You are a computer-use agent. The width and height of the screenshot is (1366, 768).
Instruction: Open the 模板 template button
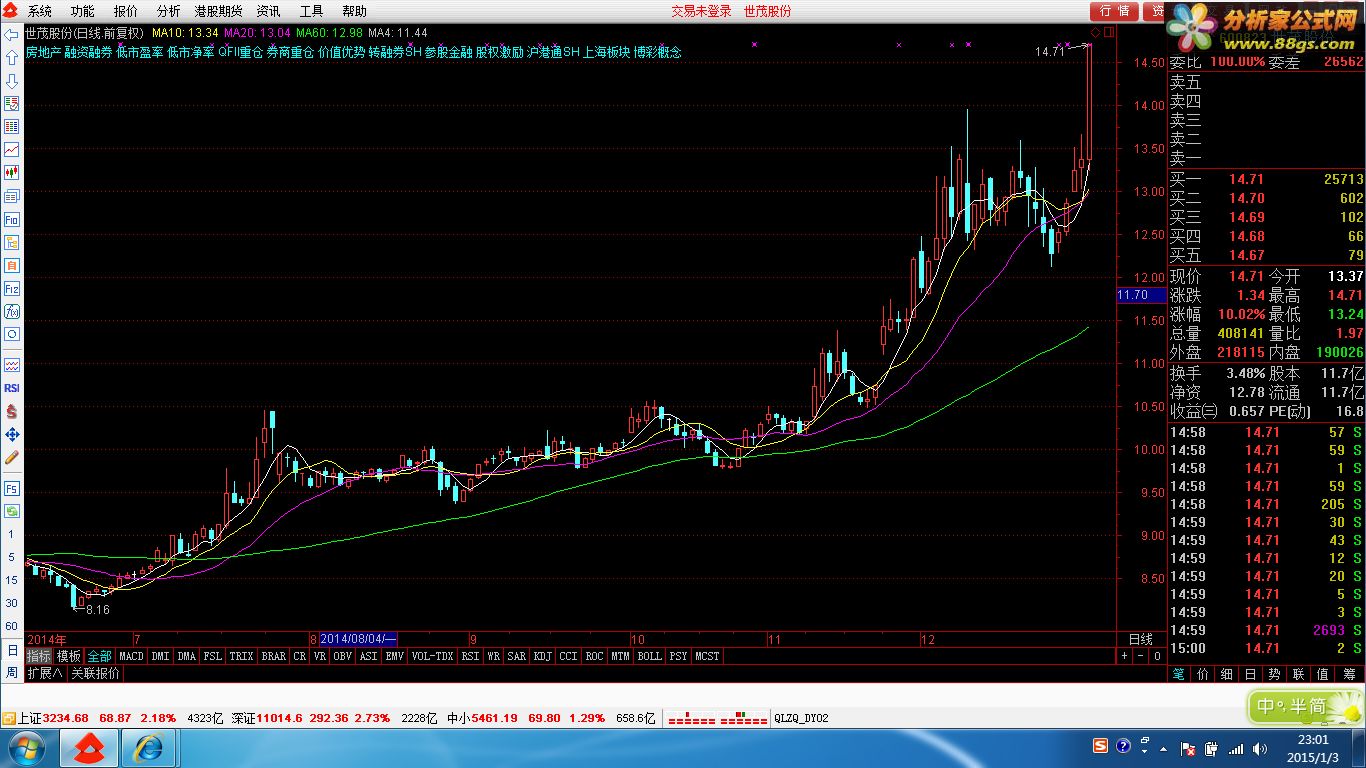(x=69, y=657)
